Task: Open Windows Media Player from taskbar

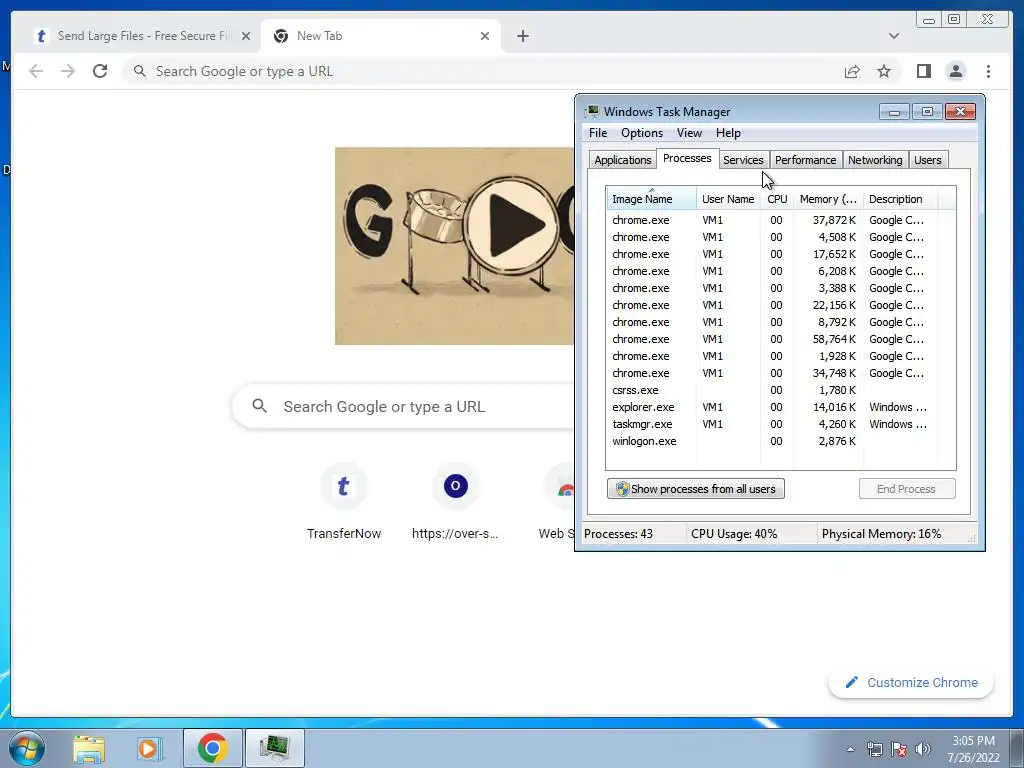Action: (149, 748)
